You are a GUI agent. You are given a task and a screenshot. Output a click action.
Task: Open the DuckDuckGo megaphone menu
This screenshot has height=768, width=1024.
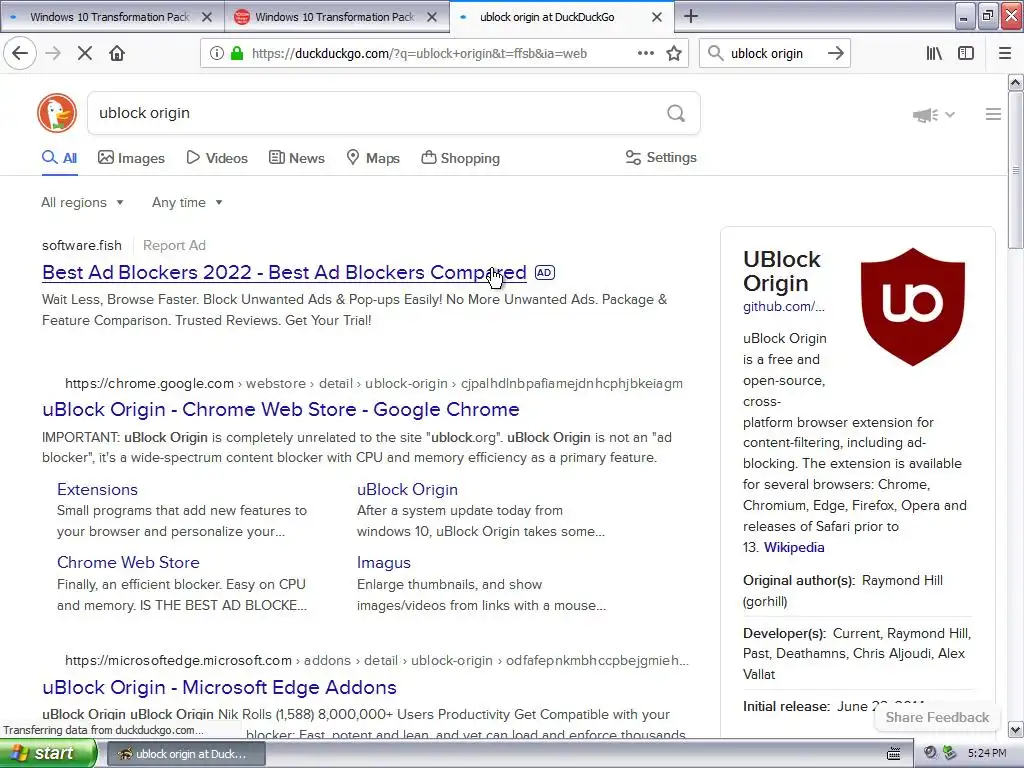934,115
